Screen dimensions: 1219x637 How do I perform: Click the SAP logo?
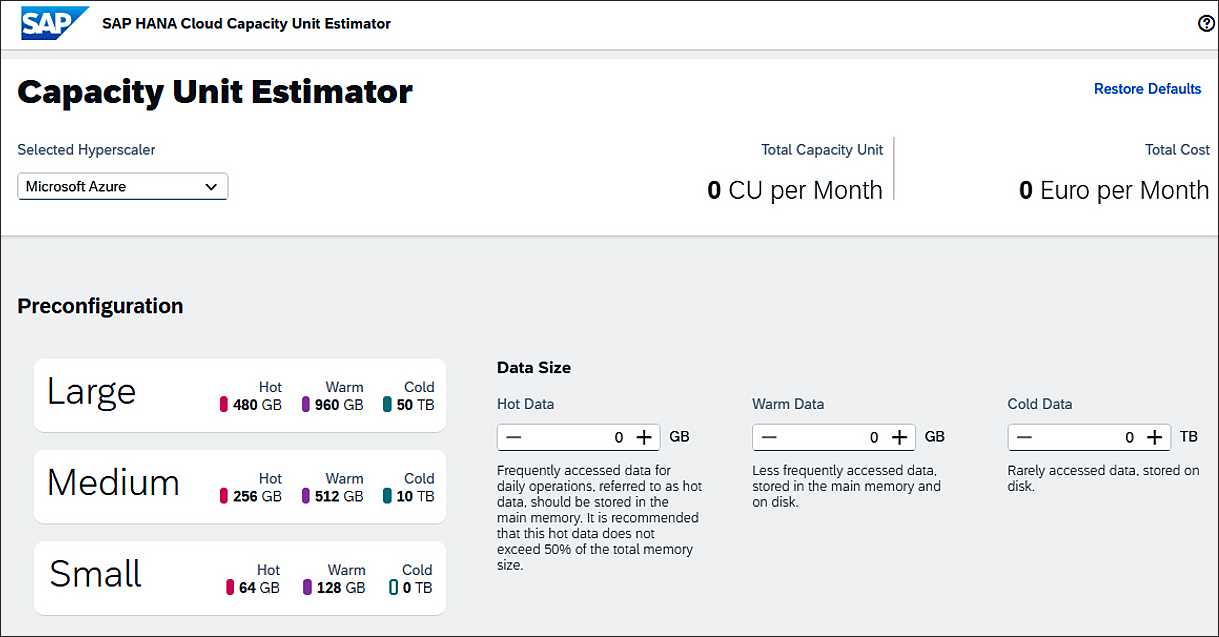click(x=55, y=23)
